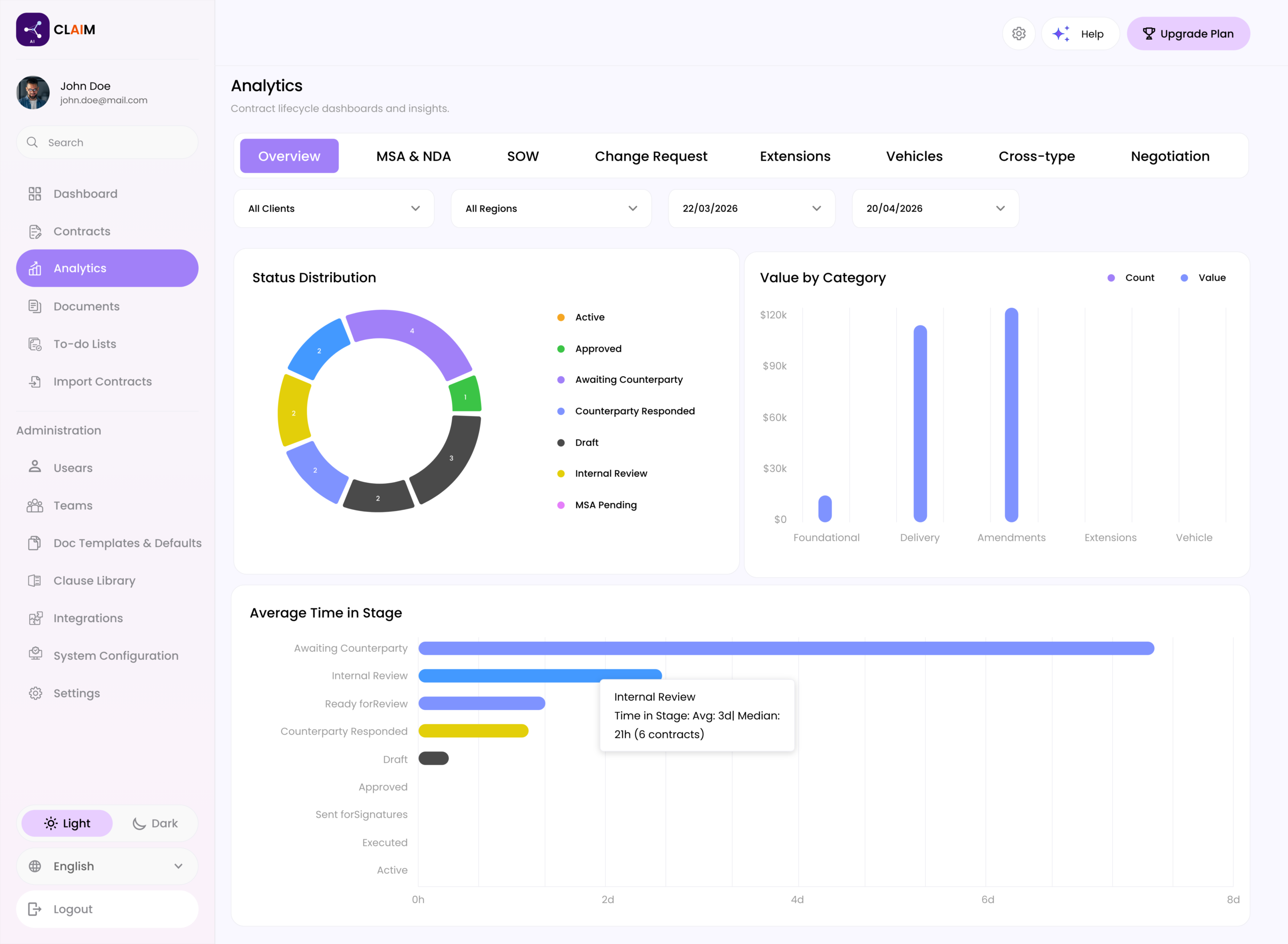The image size is (1288, 944).
Task: Click the Contracts document icon
Action: (x=35, y=231)
